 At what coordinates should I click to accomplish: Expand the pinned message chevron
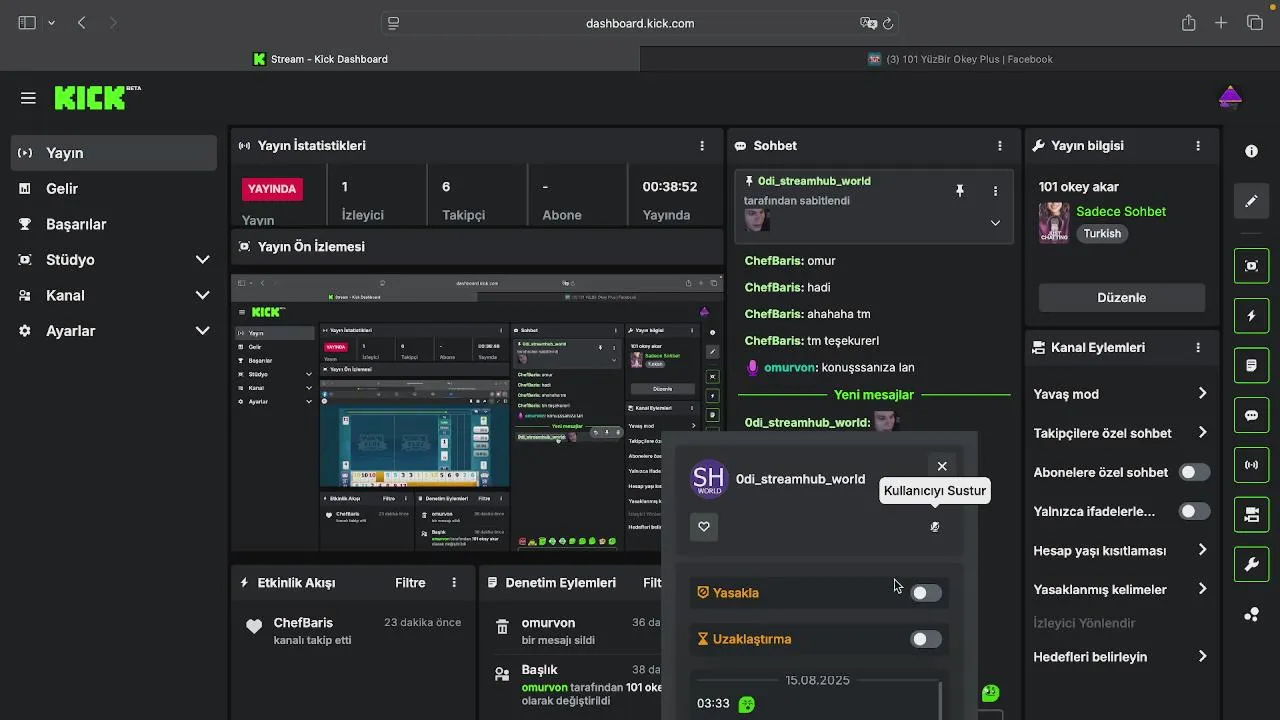click(x=995, y=223)
